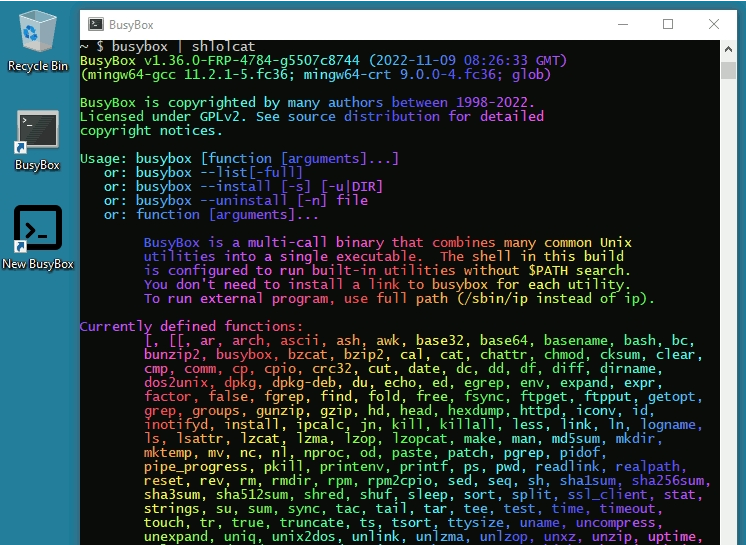748x545 pixels.
Task: Click the 'lsattr,' function name
Action: (x=203, y=439)
